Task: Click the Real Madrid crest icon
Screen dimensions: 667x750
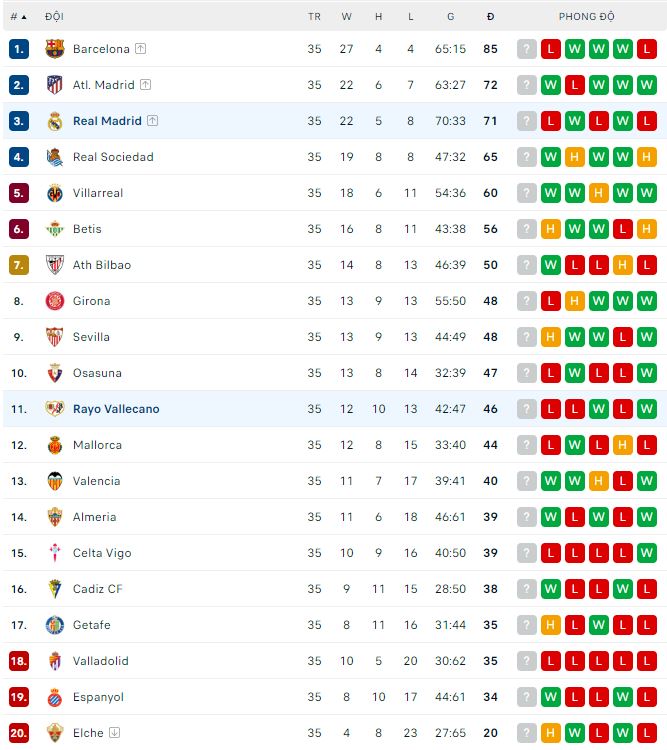Action: pos(55,121)
